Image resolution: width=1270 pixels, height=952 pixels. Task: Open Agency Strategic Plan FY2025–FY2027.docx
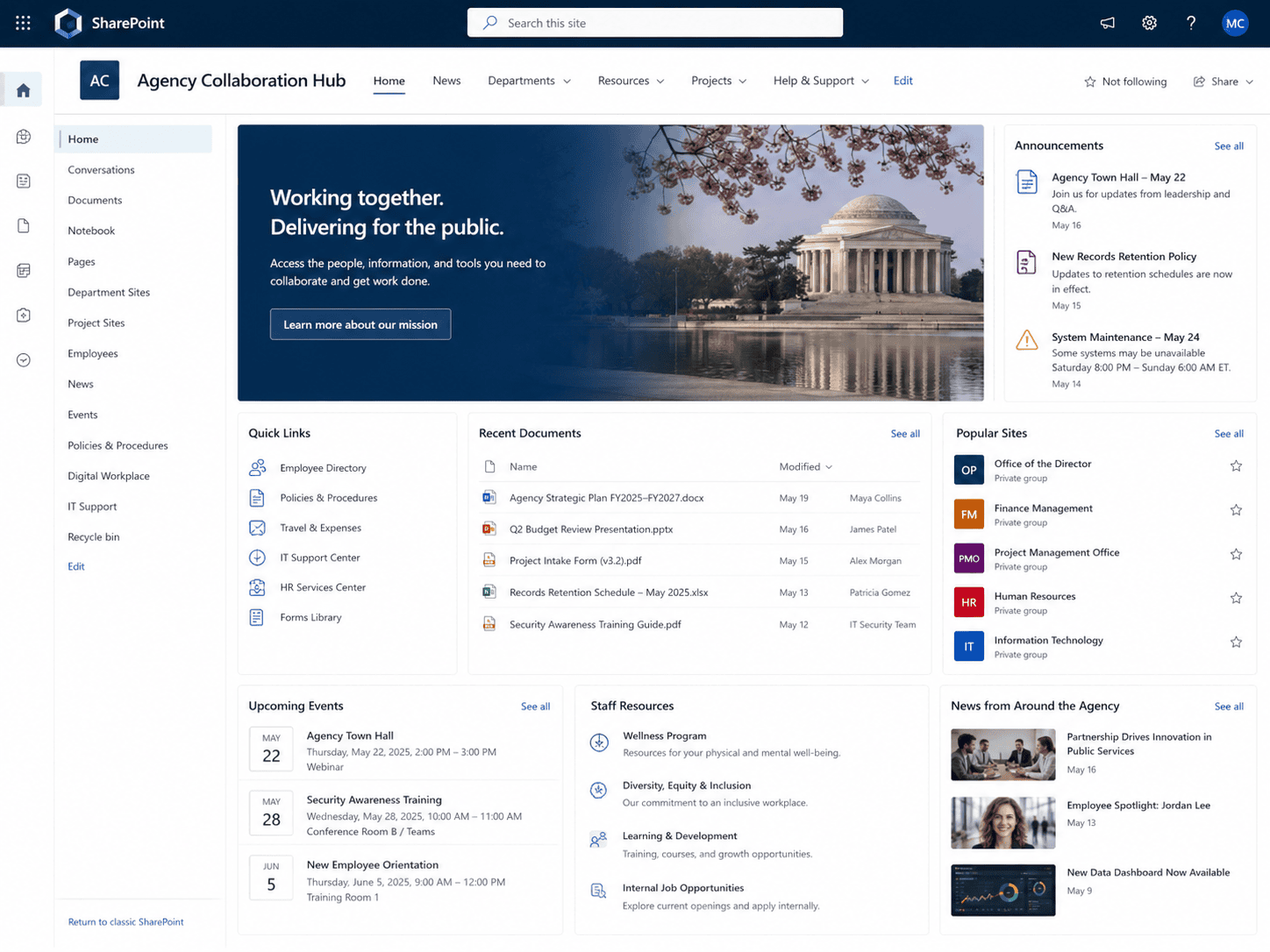point(607,498)
